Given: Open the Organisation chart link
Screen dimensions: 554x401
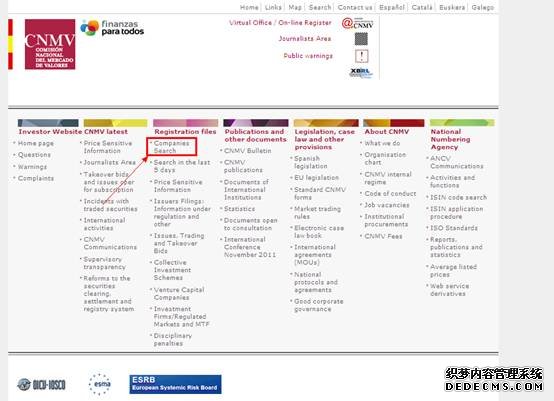Looking at the screenshot, I should pyautogui.click(x=385, y=158).
